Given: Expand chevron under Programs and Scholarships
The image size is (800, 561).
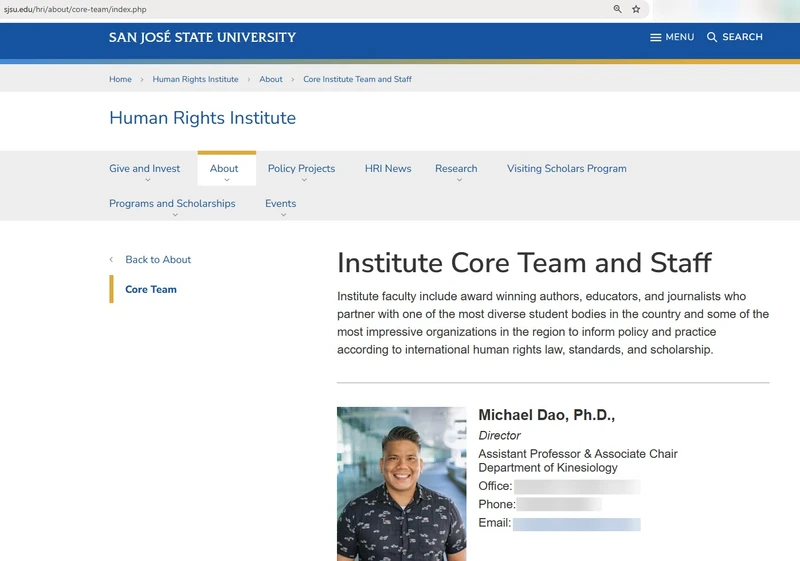Looking at the screenshot, I should pyautogui.click(x=175, y=215).
